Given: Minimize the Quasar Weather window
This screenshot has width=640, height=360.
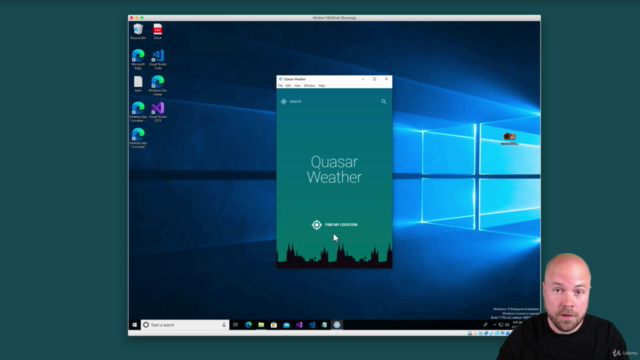Looking at the screenshot, I should point(363,79).
